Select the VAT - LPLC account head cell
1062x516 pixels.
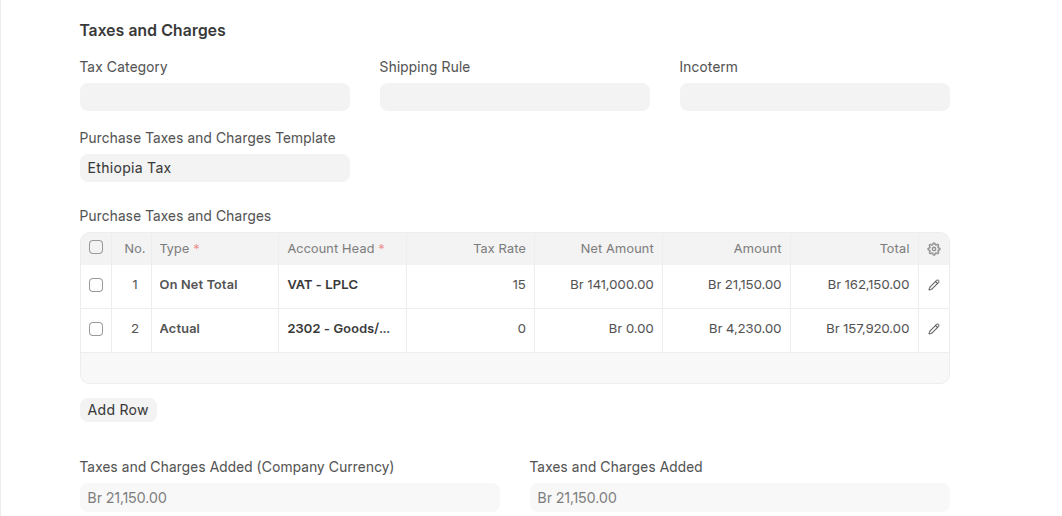coord(342,285)
